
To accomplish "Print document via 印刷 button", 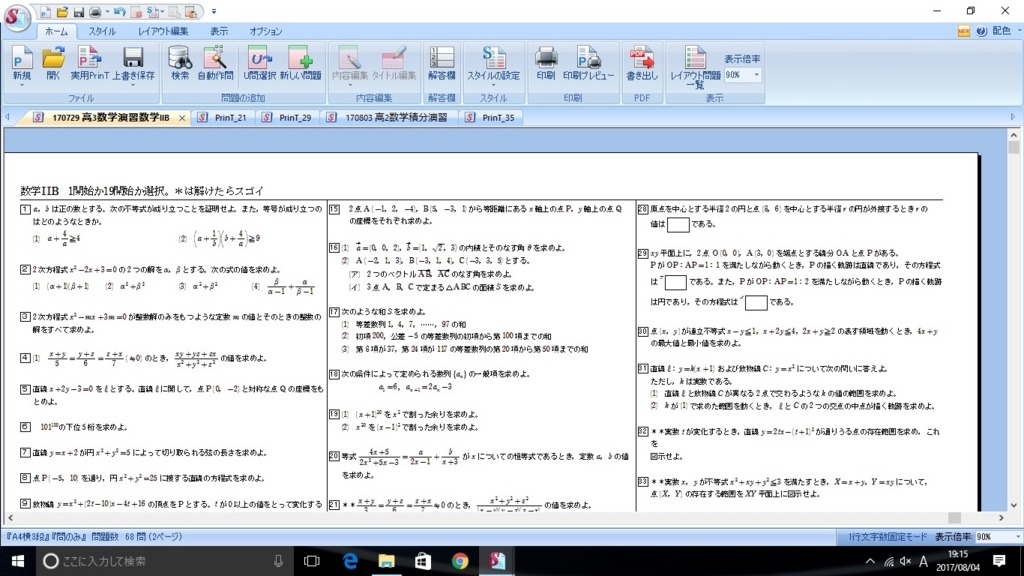I will (x=545, y=63).
